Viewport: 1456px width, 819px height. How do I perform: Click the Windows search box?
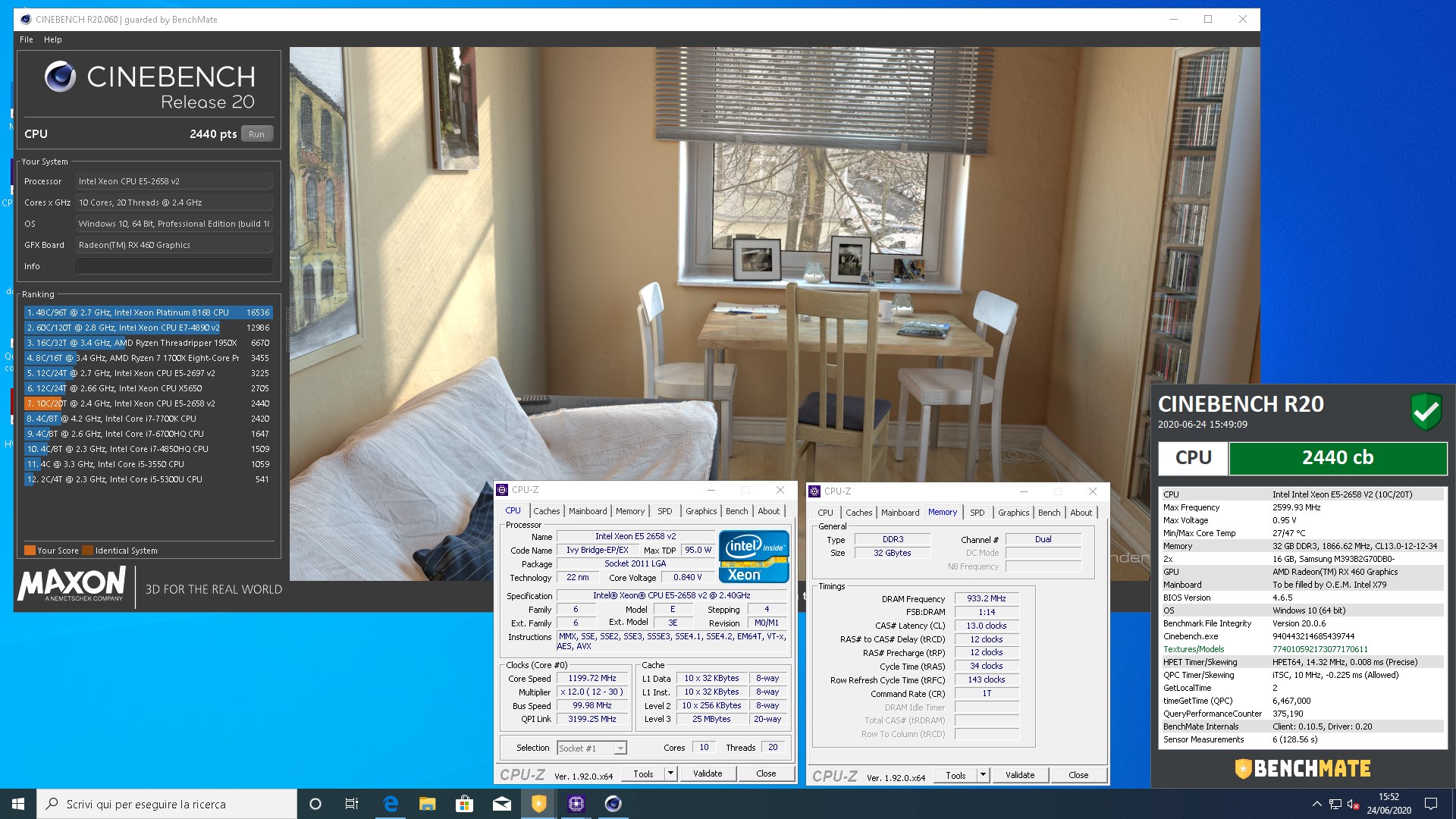tap(167, 804)
